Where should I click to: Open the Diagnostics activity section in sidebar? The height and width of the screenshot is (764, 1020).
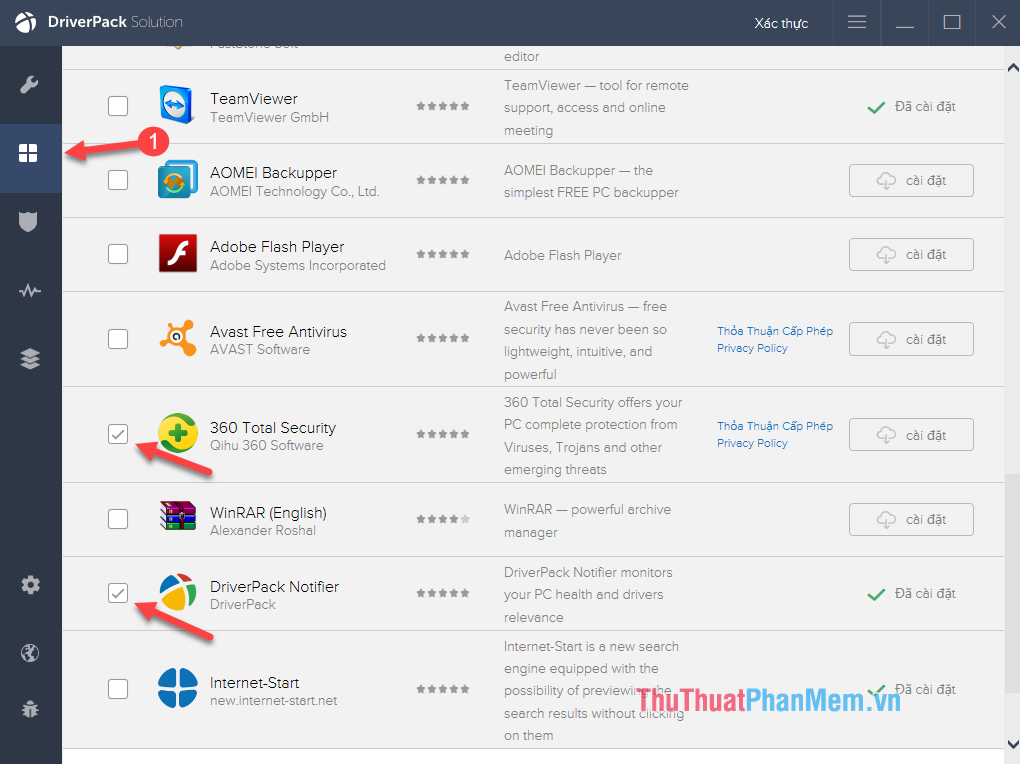coord(30,290)
